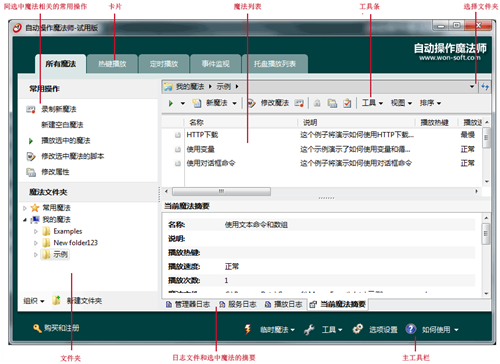This screenshot has width=500, height=364.
Task: Expand the New folder123 node
Action: tap(36, 243)
